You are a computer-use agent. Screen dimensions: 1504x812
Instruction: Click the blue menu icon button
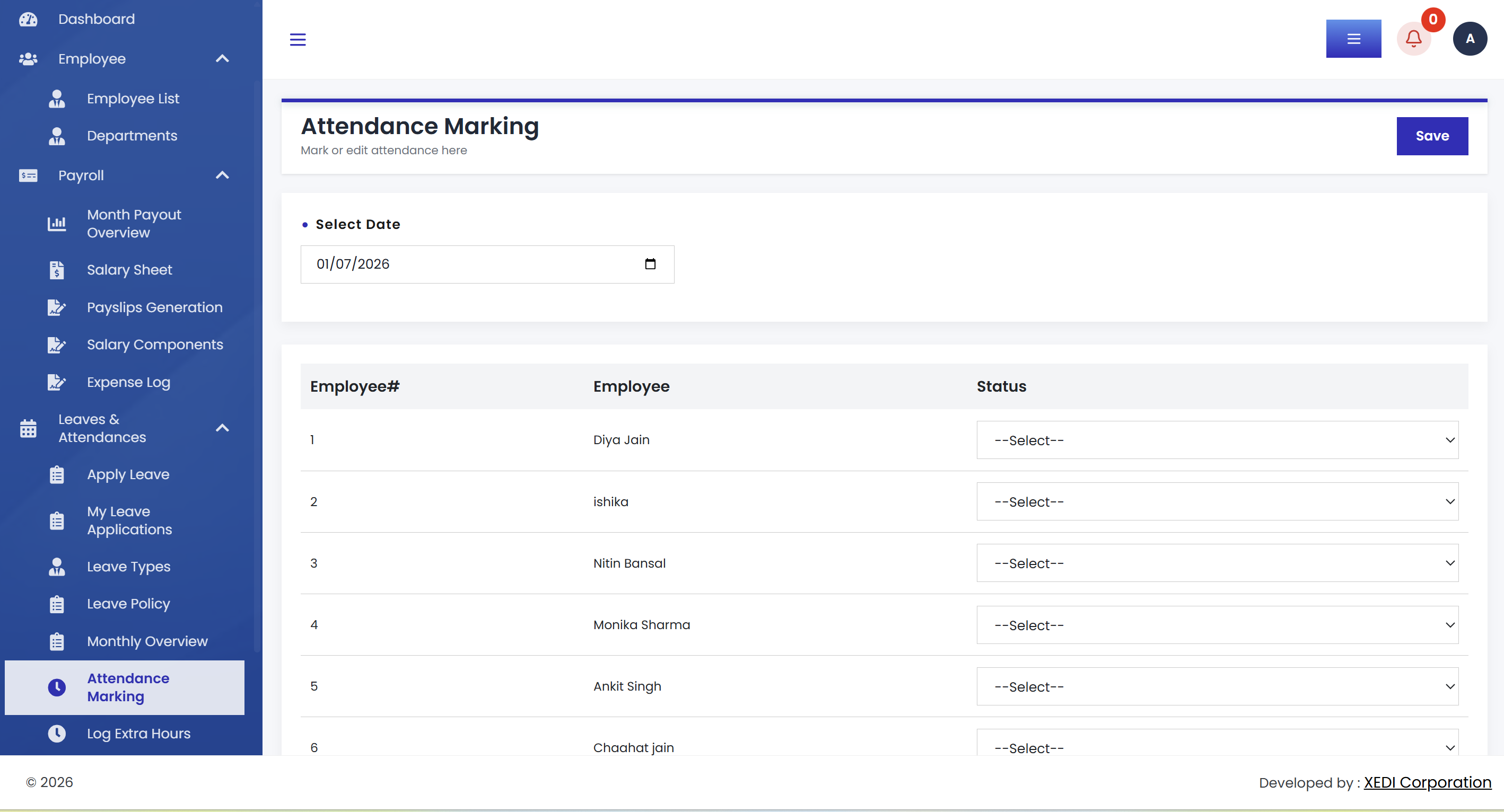click(x=1353, y=39)
